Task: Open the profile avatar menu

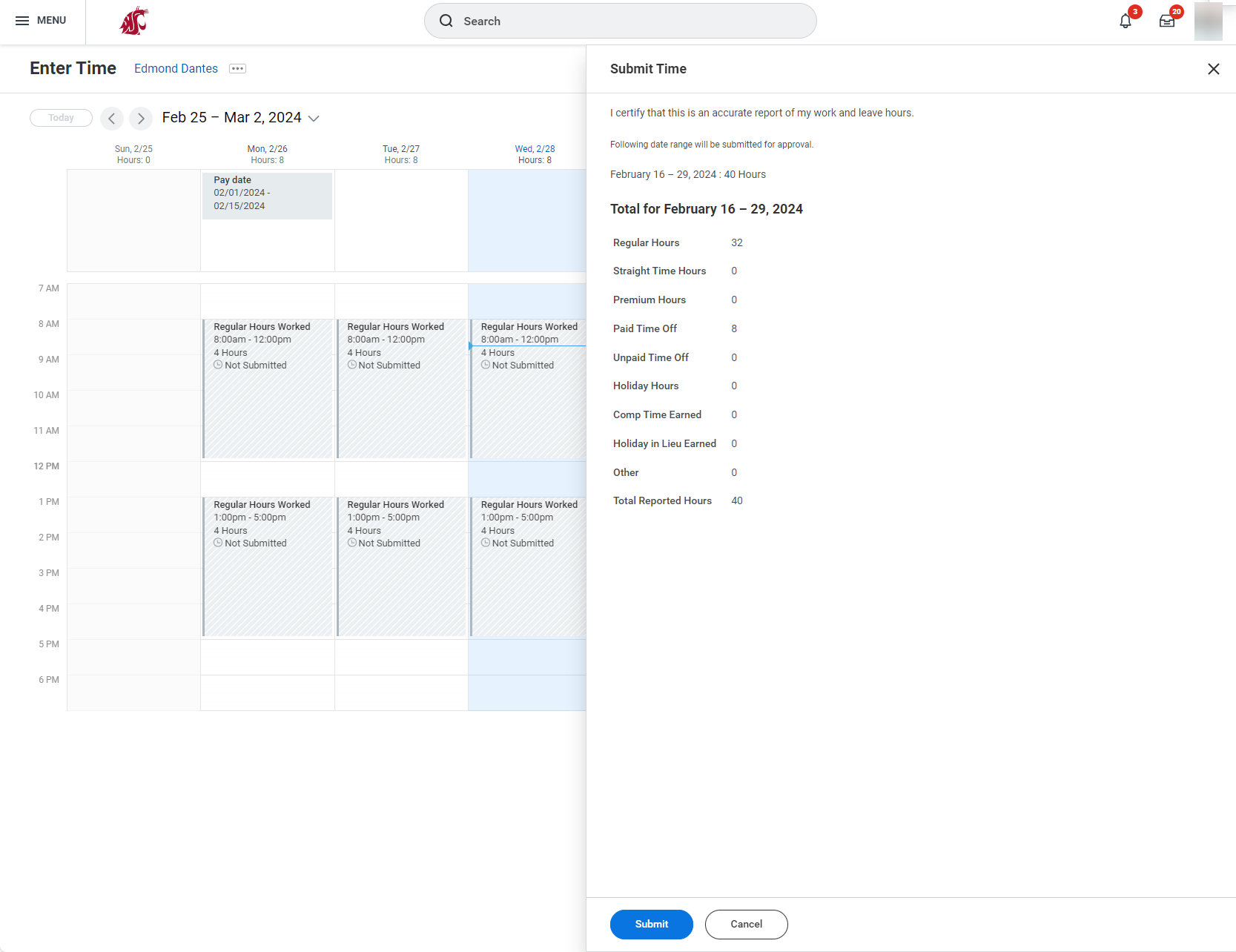Action: (x=1208, y=22)
